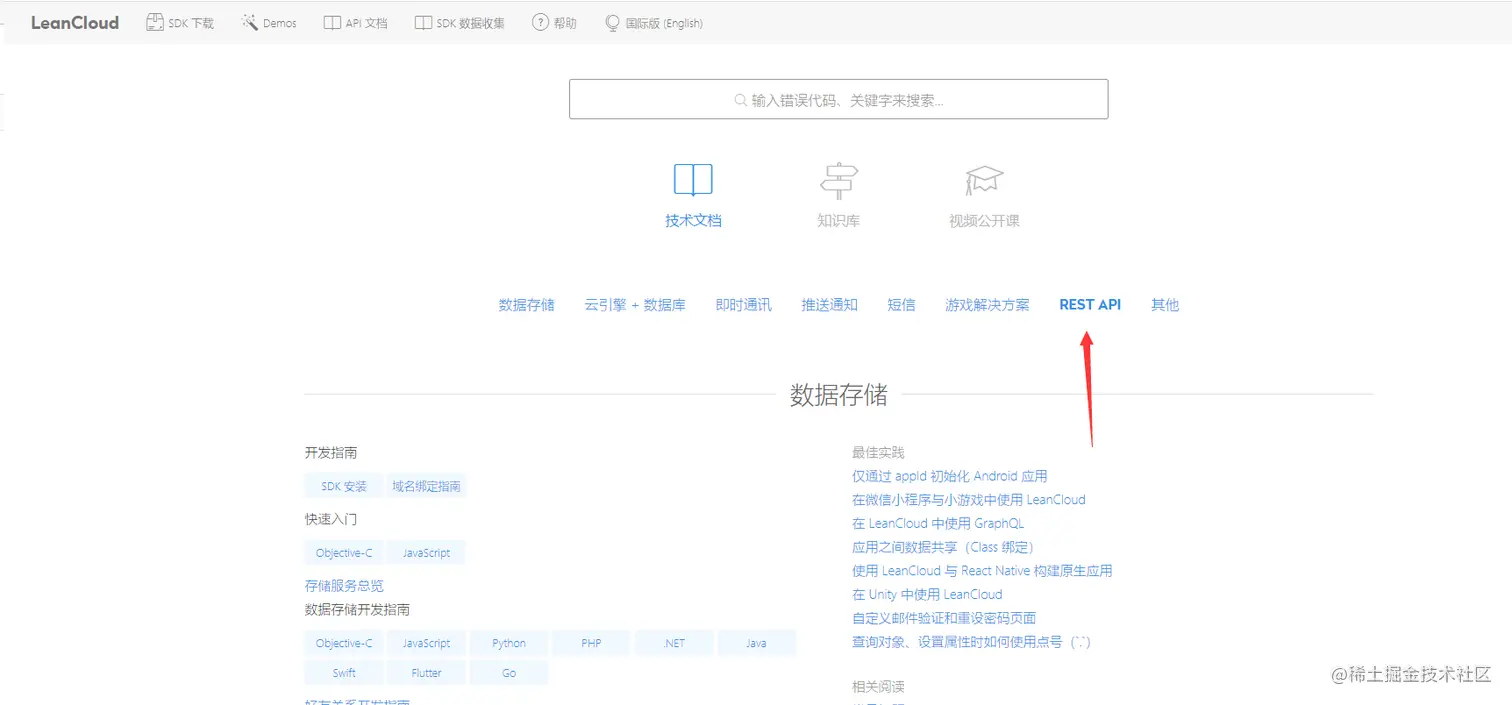Open 仅通过 appId 初始化 Android 应用
The width and height of the screenshot is (1512, 705).
pos(950,476)
